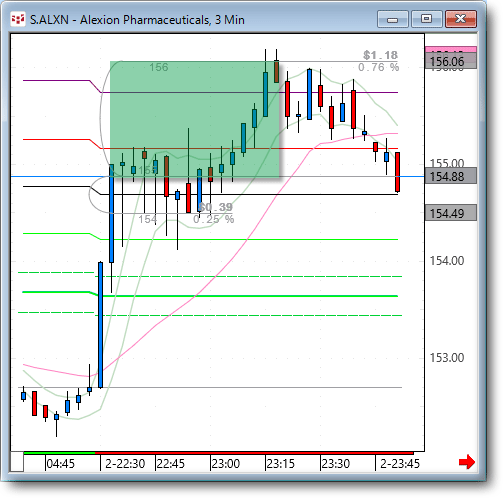Click the window title S.ALXN - Alexion Pharmaceuticals
The height and width of the screenshot is (499, 504).
click(137, 20)
